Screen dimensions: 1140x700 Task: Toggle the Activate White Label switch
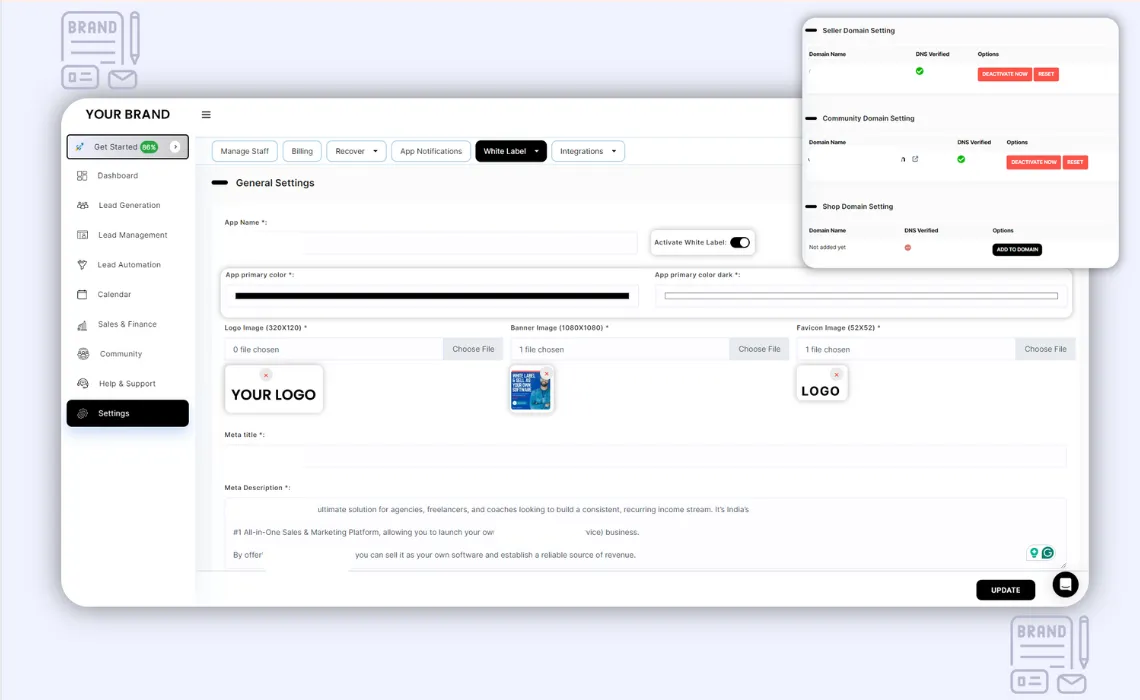(740, 242)
